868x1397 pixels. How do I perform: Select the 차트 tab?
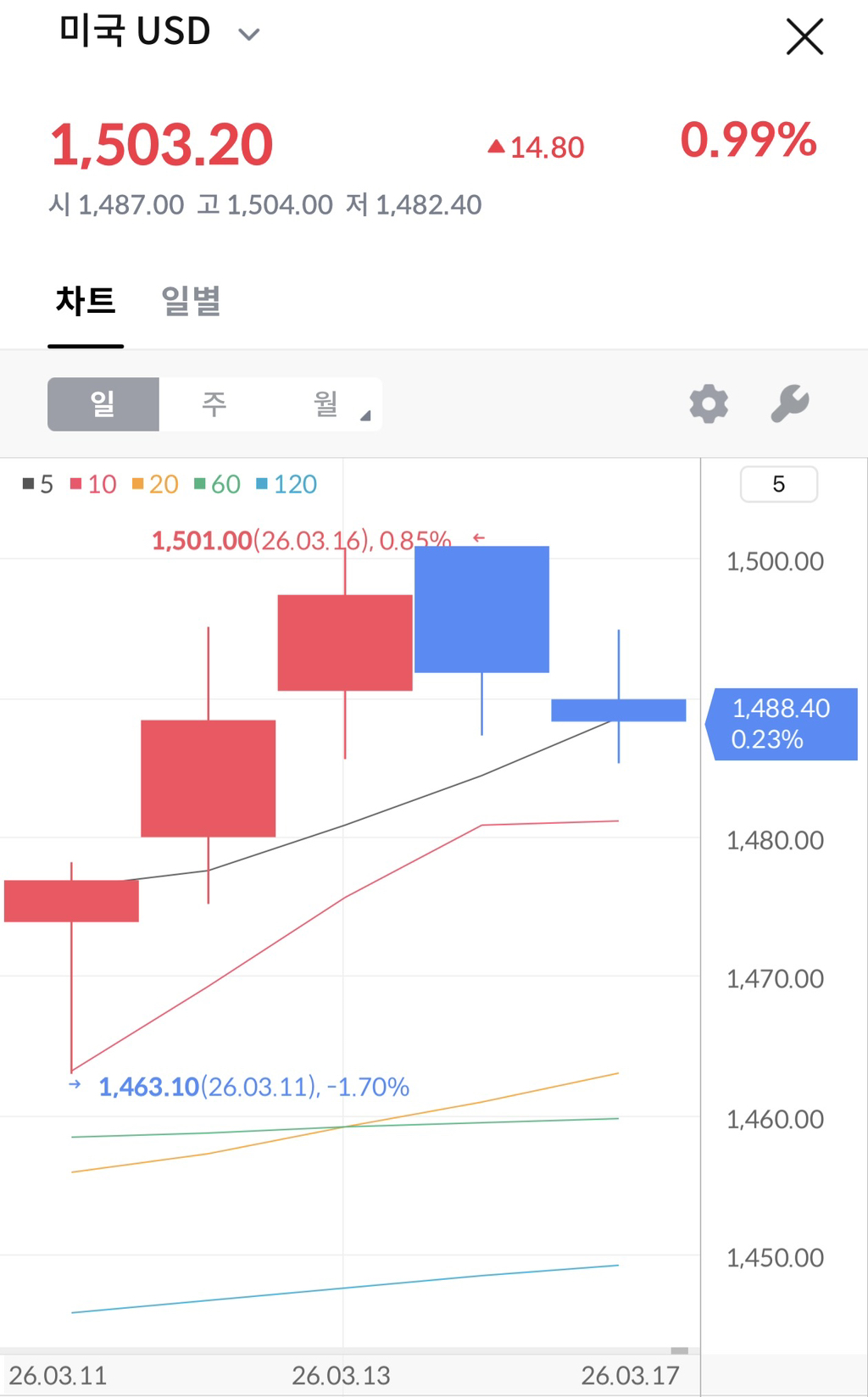pos(86,301)
